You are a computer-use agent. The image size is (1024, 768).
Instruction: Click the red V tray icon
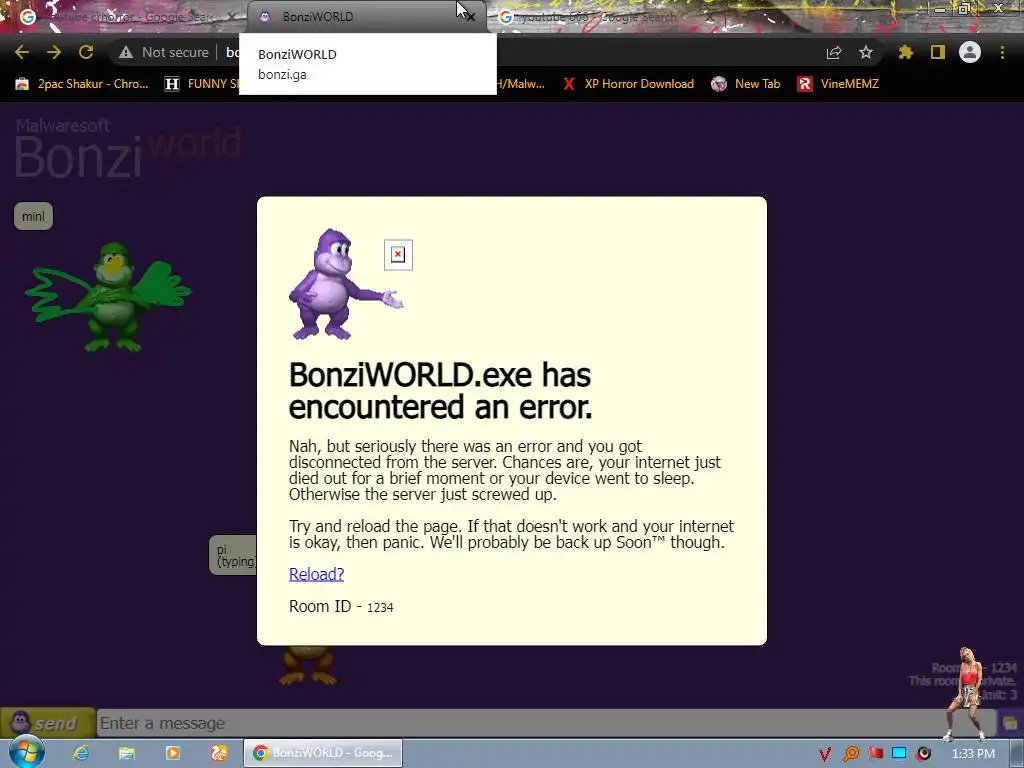click(x=825, y=754)
